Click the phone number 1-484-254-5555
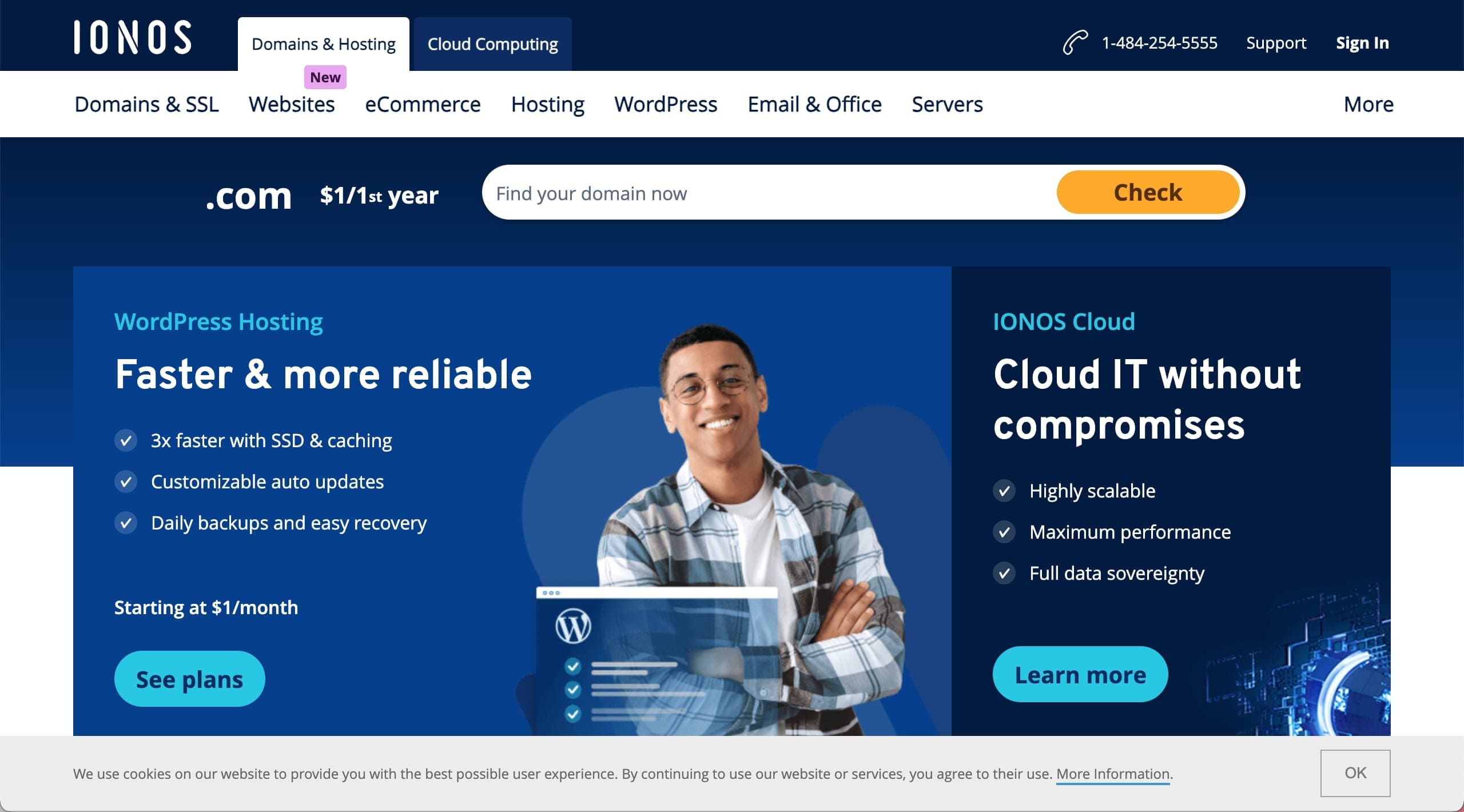 1159,43
